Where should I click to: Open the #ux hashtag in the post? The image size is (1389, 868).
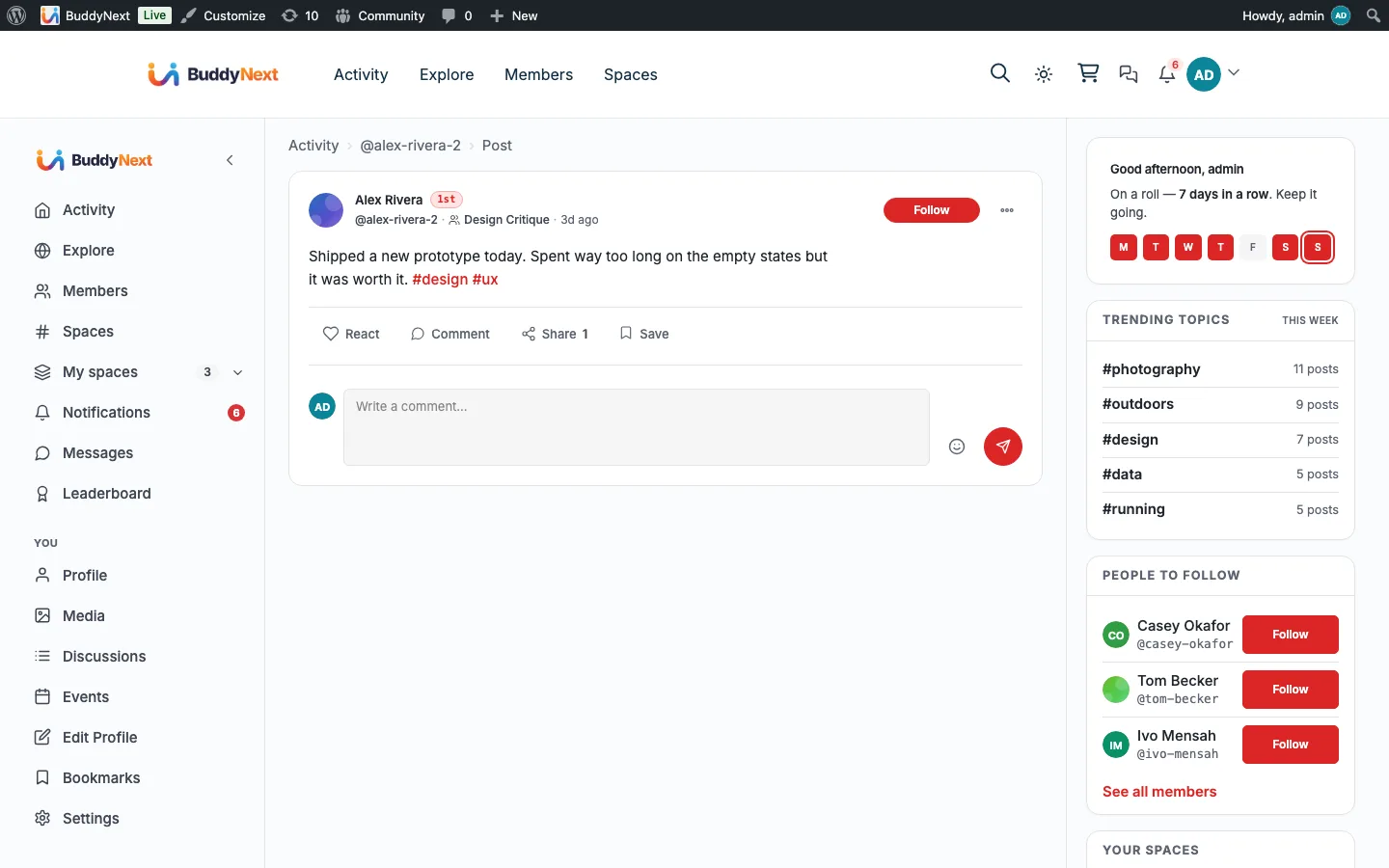pyautogui.click(x=485, y=280)
